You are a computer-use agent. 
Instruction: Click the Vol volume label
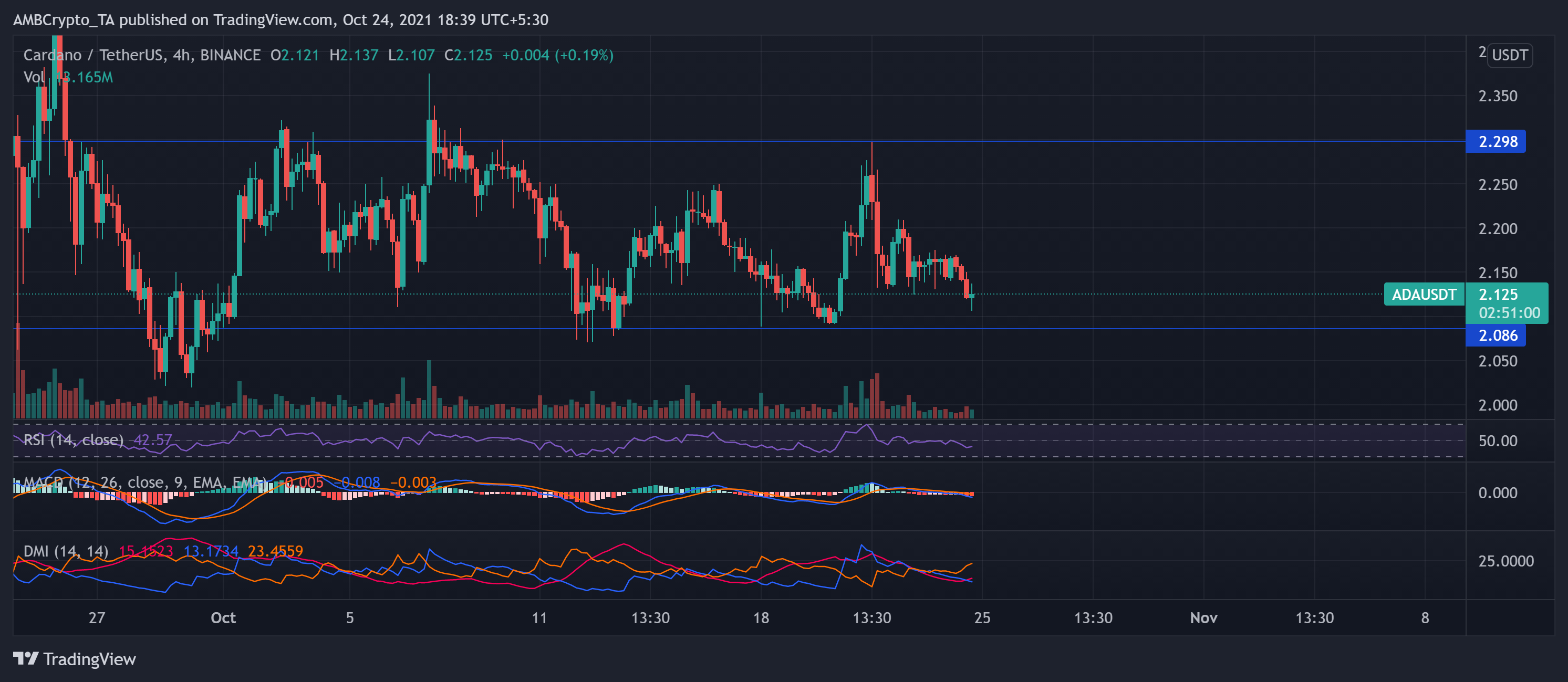[35, 77]
